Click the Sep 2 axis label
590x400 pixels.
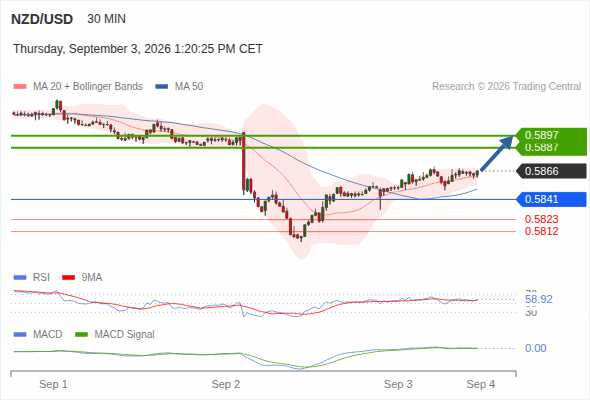click(x=226, y=384)
